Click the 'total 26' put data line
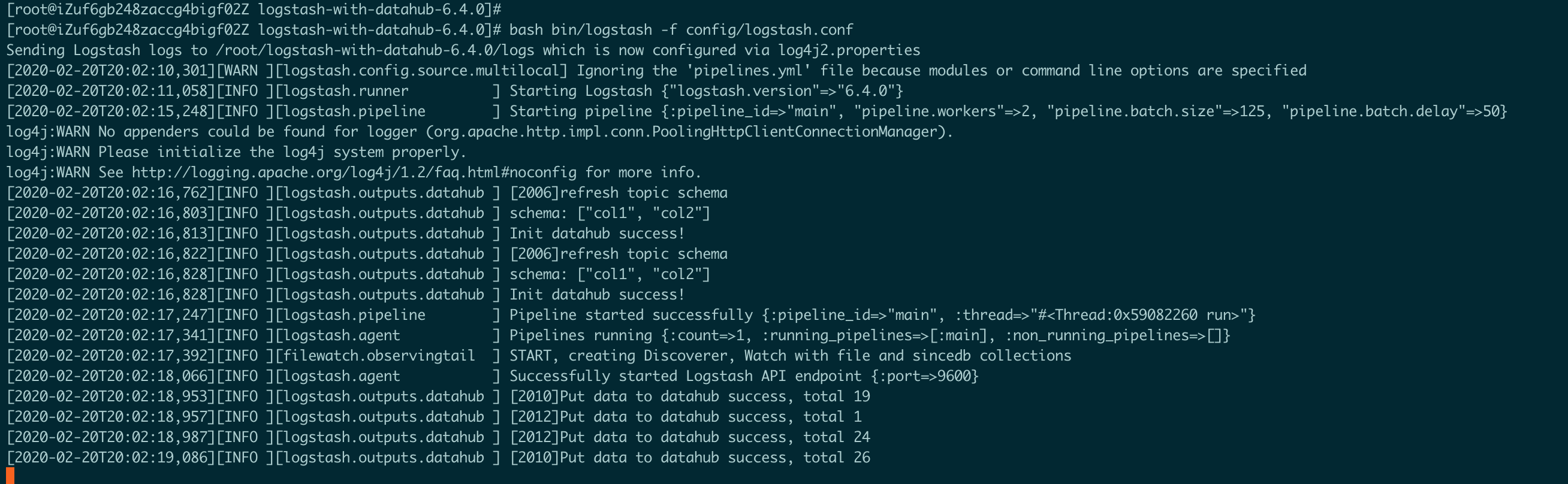This screenshot has height=484, width=1568. [x=690, y=457]
